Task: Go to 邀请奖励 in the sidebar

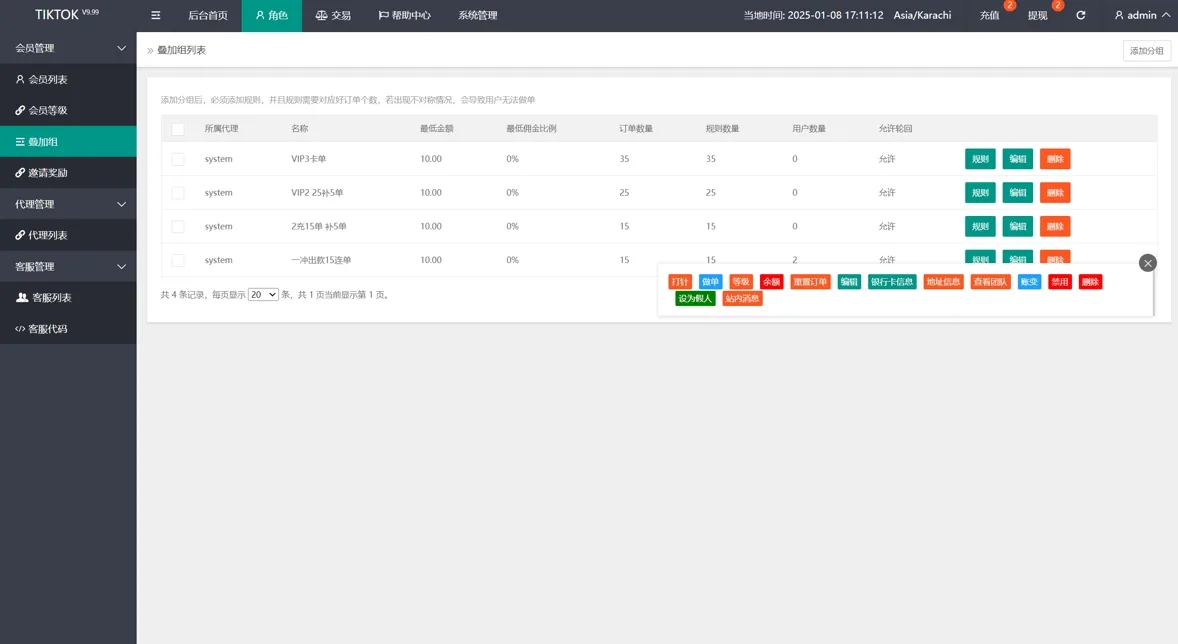Action: 48,173
